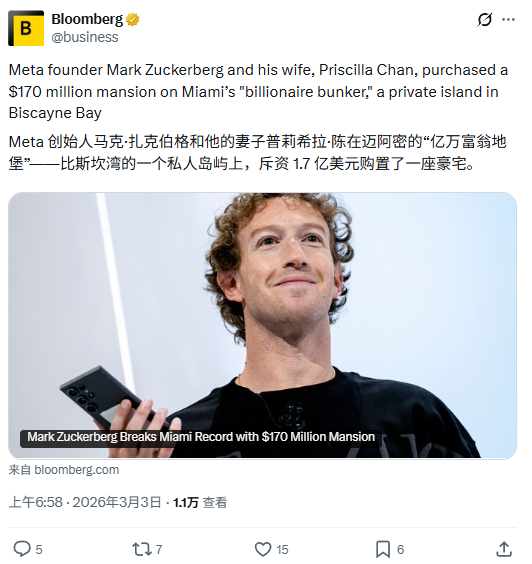Click the Bloomberg account name
532x564 pixels.
pos(87,19)
